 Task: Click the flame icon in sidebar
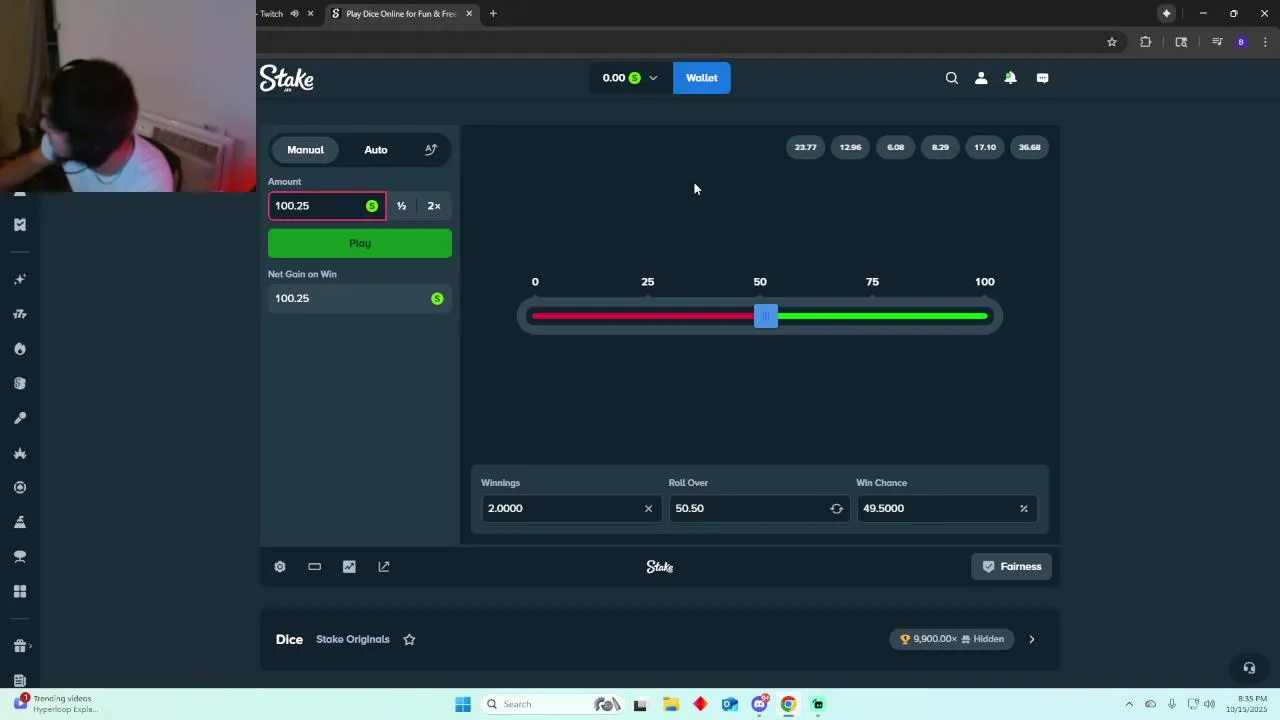click(19, 349)
